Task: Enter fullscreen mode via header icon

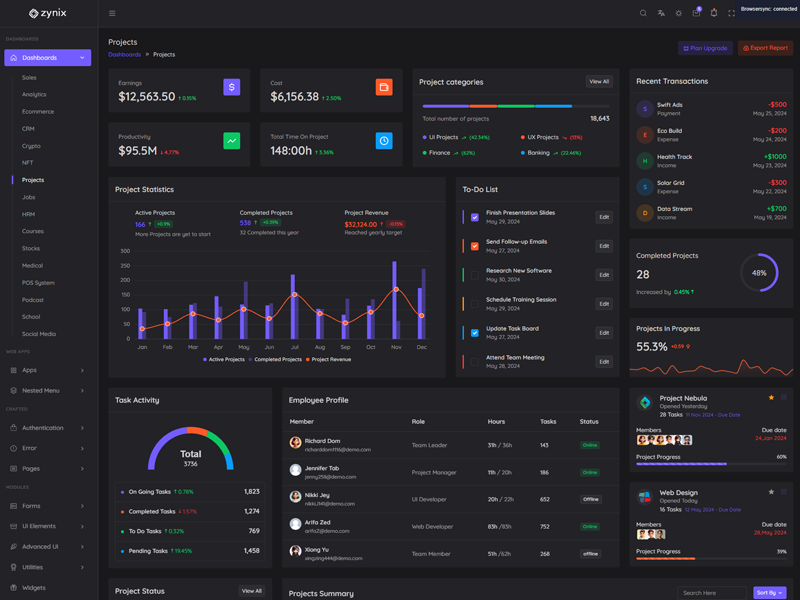Action: point(731,13)
